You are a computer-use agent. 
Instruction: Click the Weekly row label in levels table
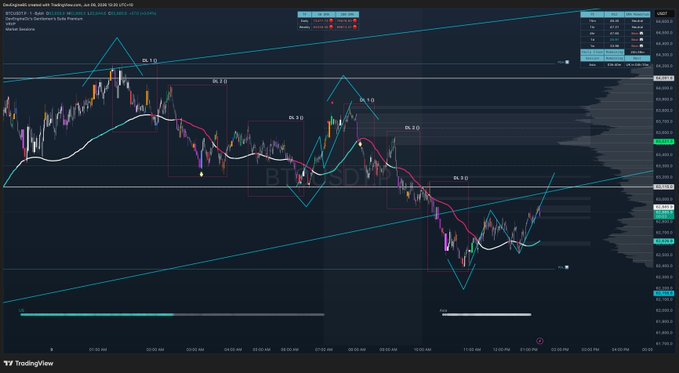(x=304, y=27)
